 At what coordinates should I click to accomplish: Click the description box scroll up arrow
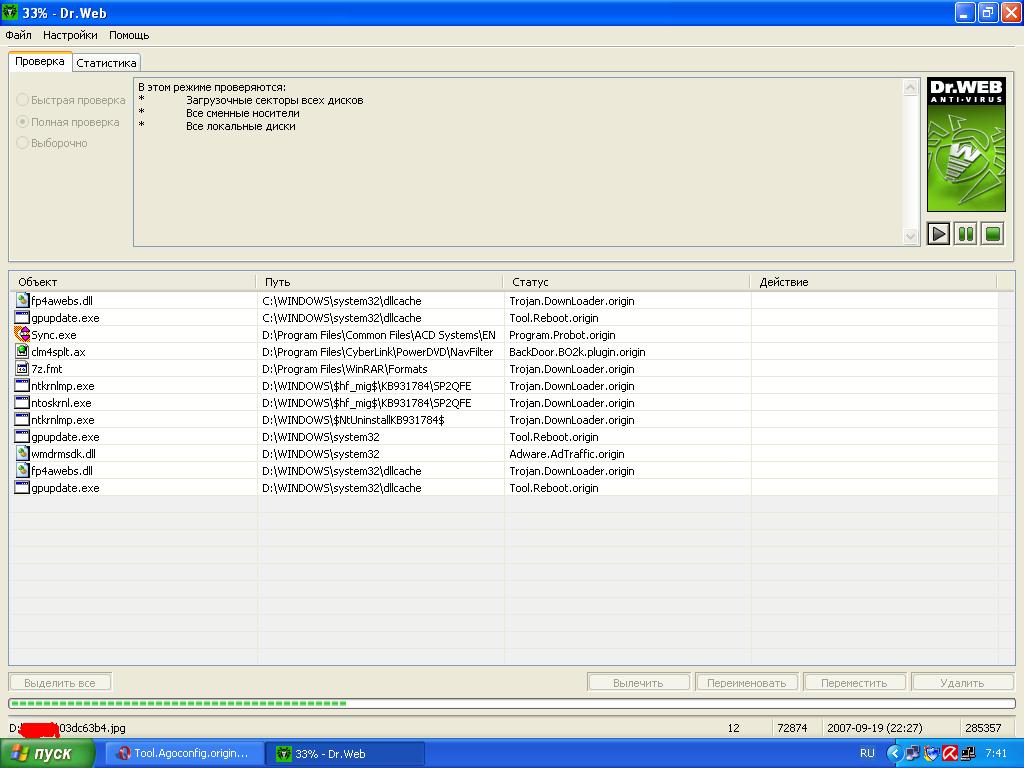[910, 88]
